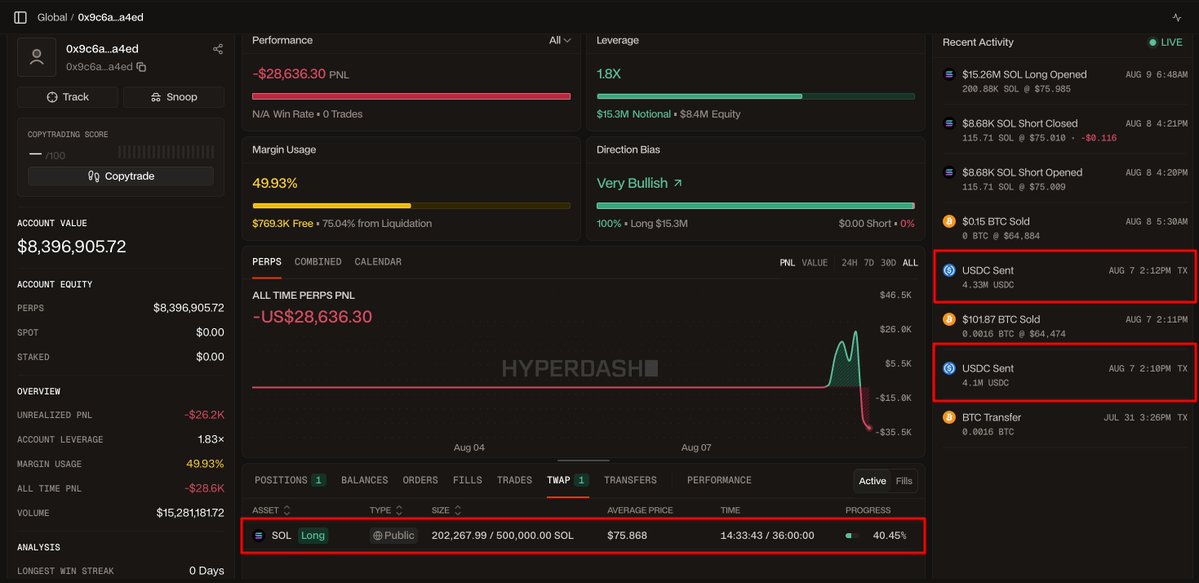Image resolution: width=1199 pixels, height=583 pixels.
Task: Click the TWAP progress bar at 40.45%
Action: (x=852, y=536)
